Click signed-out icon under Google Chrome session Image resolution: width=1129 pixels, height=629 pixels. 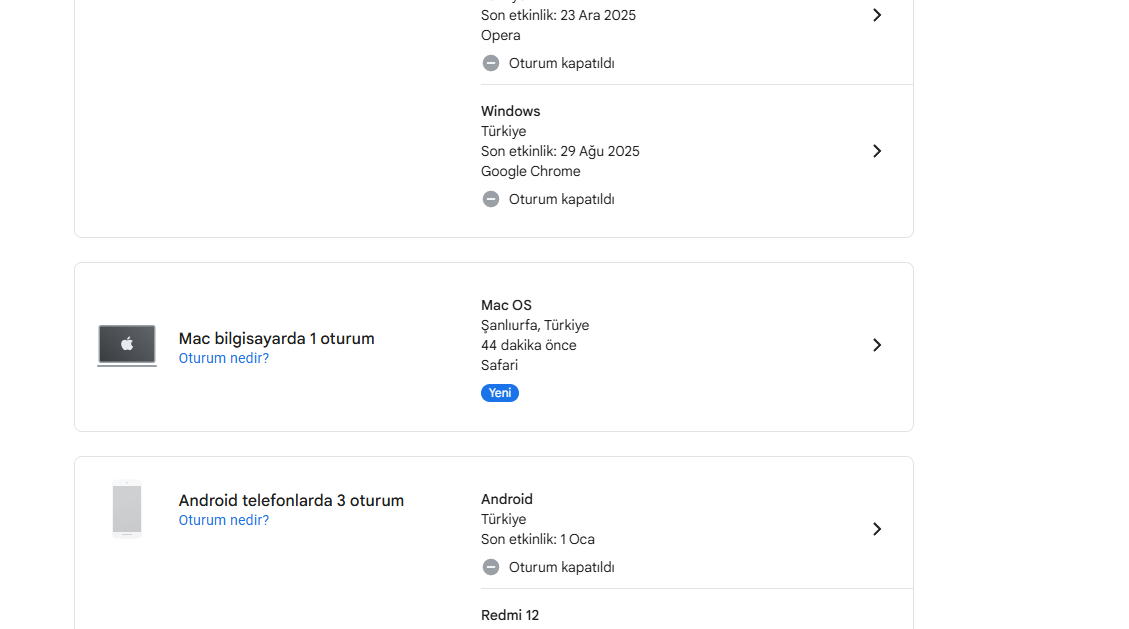tap(490, 199)
